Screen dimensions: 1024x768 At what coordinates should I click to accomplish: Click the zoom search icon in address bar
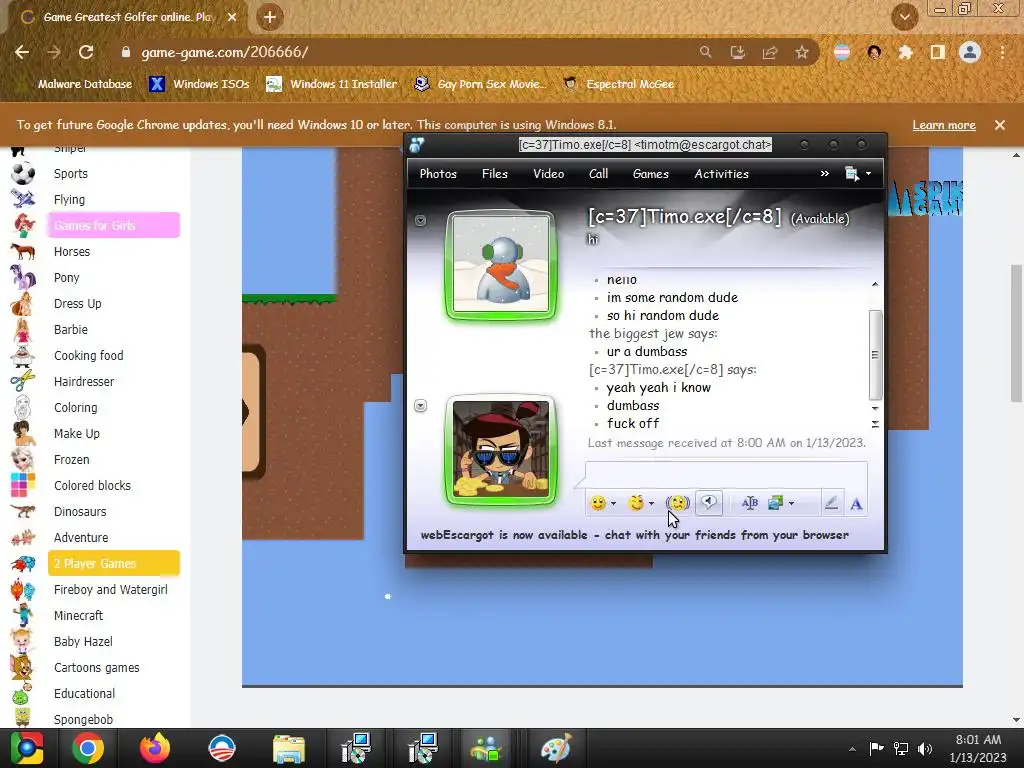pyautogui.click(x=705, y=52)
